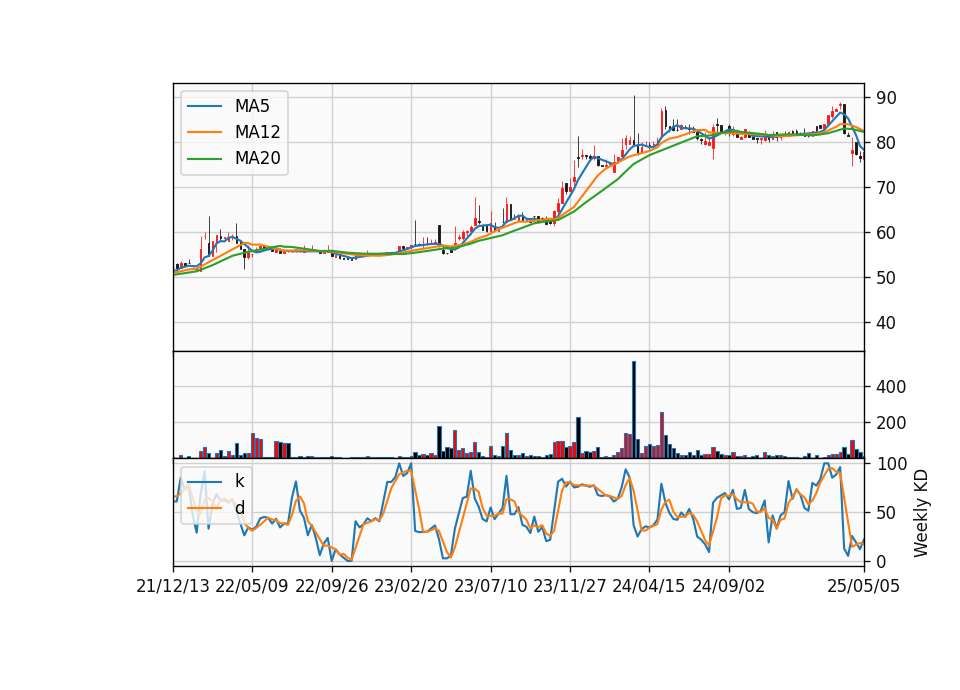This screenshot has width=960, height=690.
Task: Click the green MA20 legend line sample
Action: click(x=204, y=158)
